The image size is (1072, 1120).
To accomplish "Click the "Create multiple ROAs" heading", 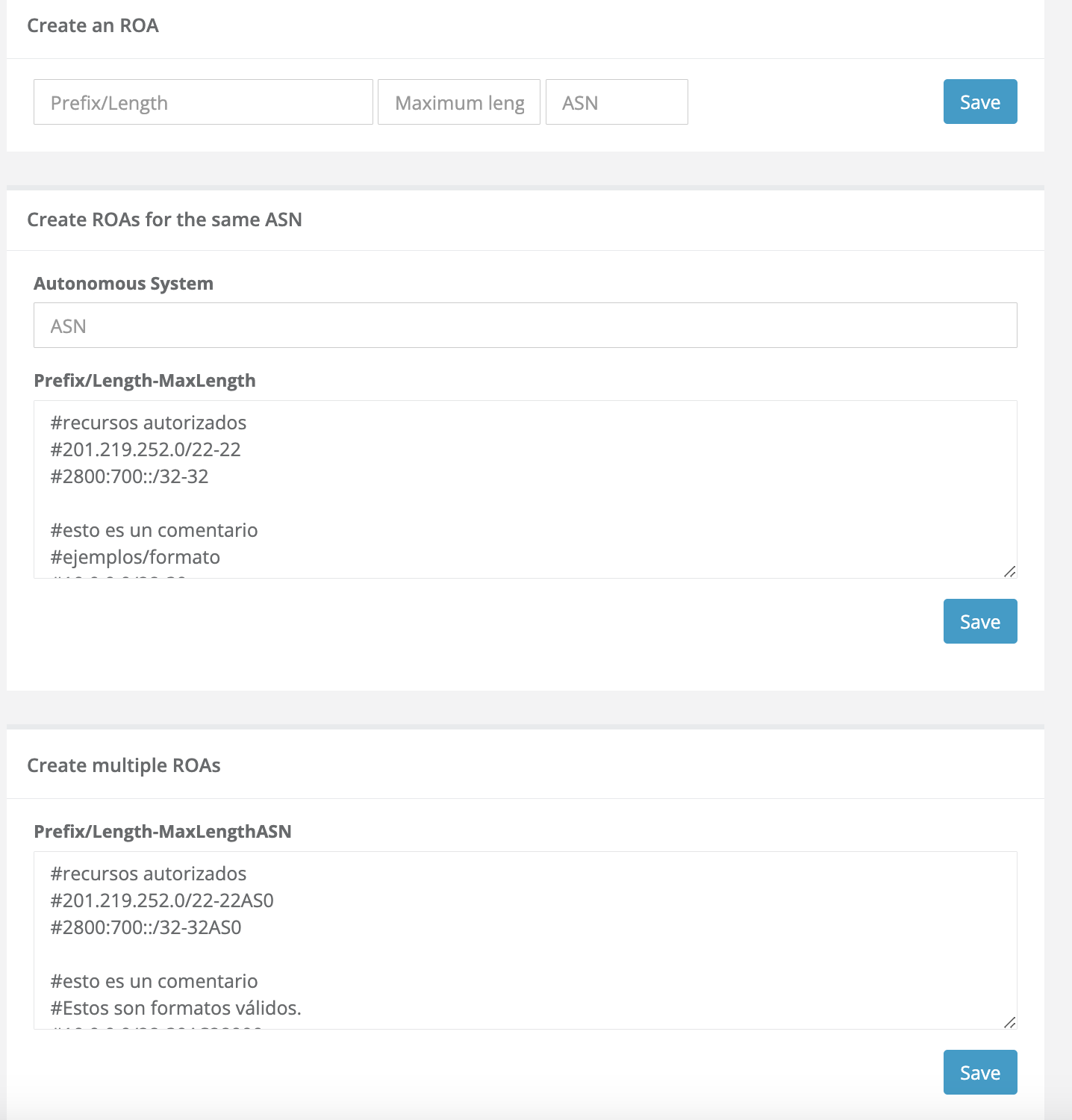I will tap(123, 765).
